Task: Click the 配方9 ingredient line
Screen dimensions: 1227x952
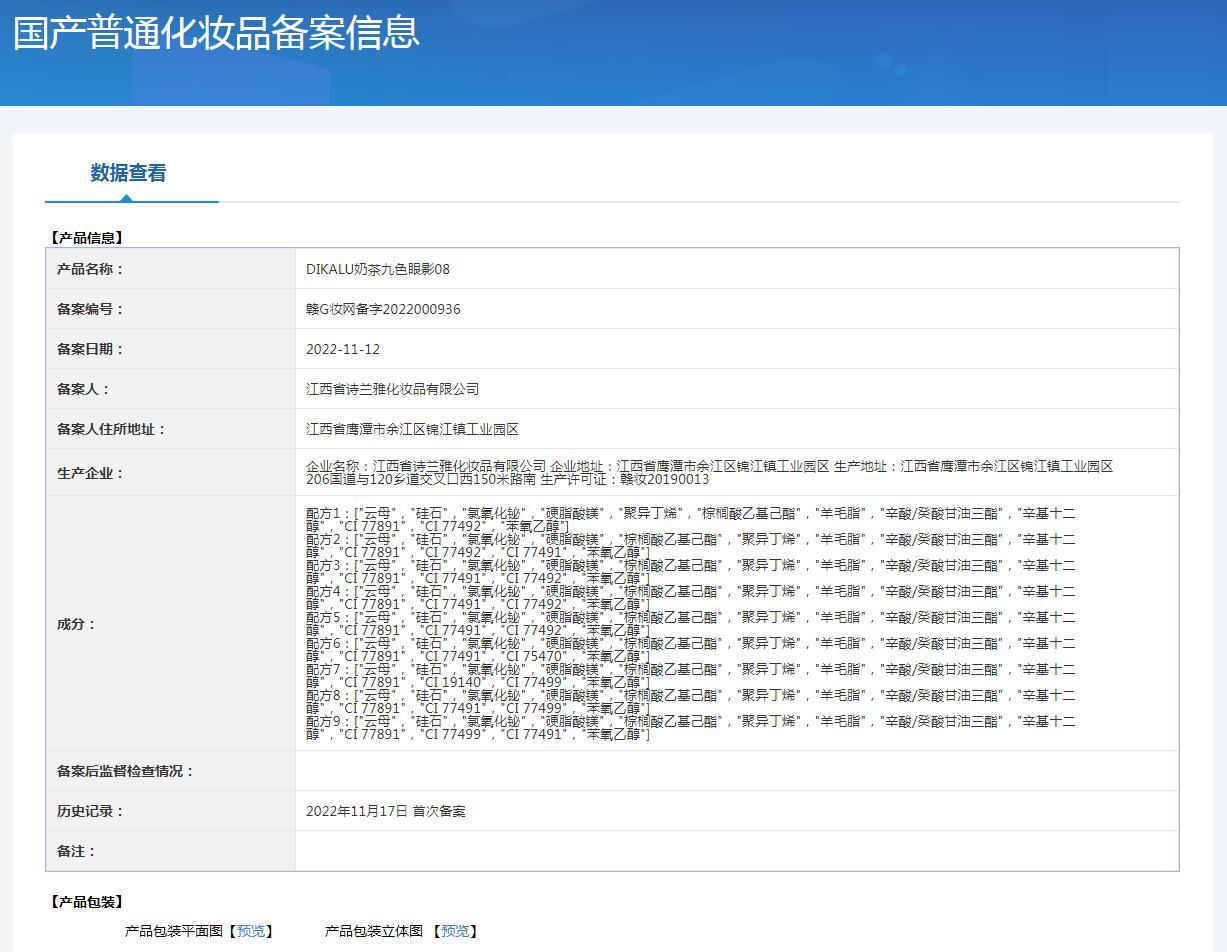Action: [x=690, y=721]
